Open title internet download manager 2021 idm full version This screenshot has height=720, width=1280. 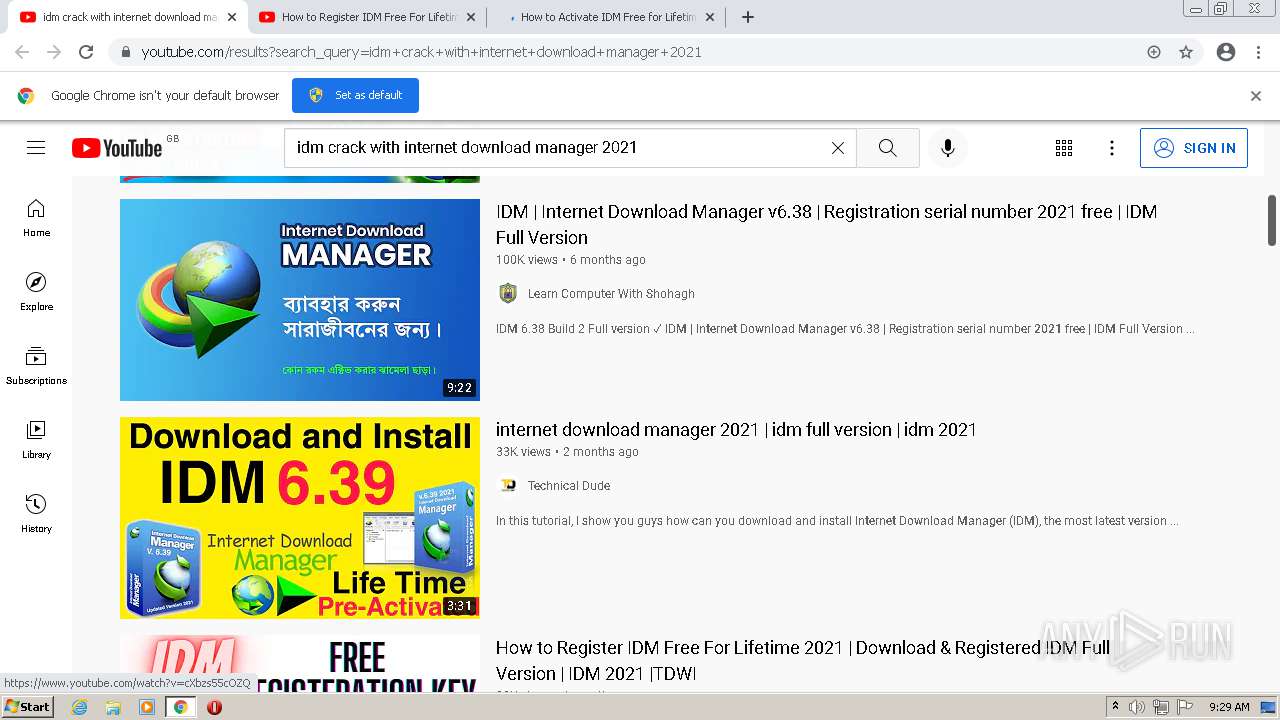[x=736, y=430]
